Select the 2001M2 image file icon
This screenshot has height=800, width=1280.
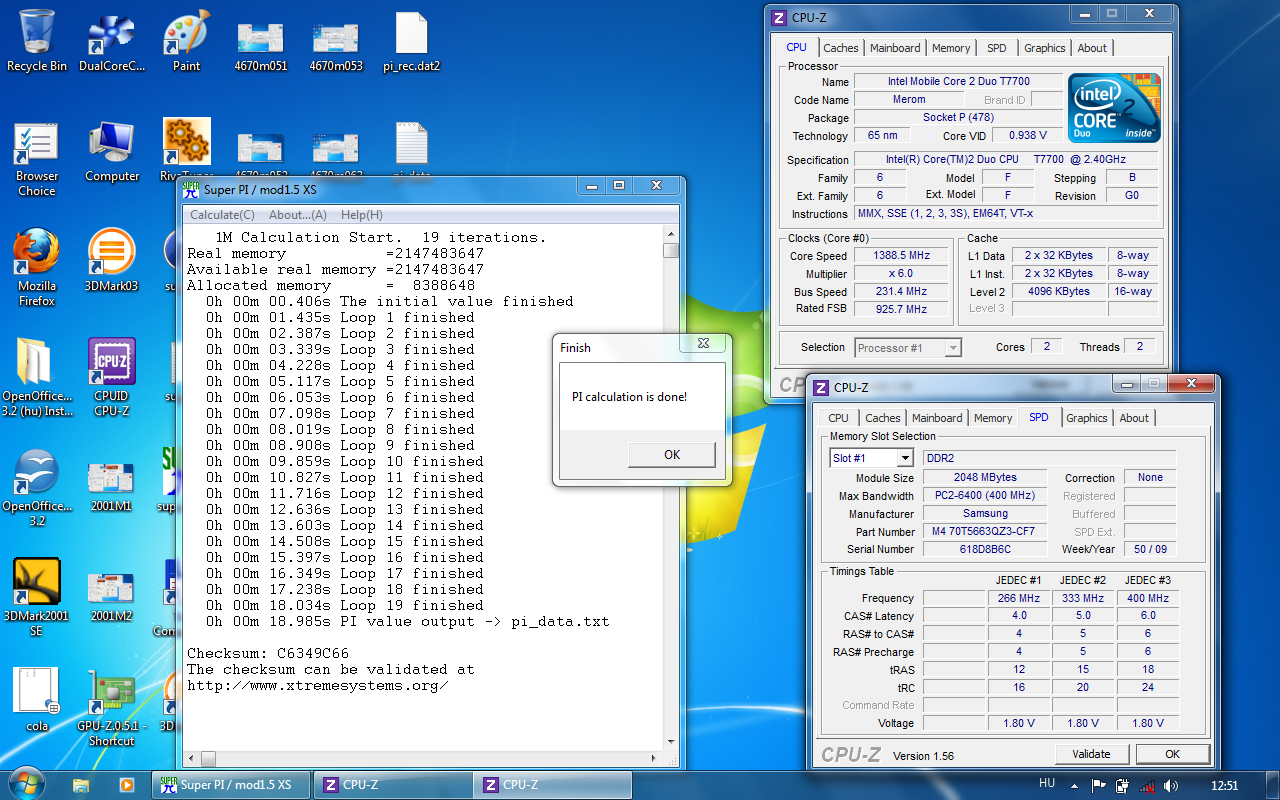click(x=112, y=596)
